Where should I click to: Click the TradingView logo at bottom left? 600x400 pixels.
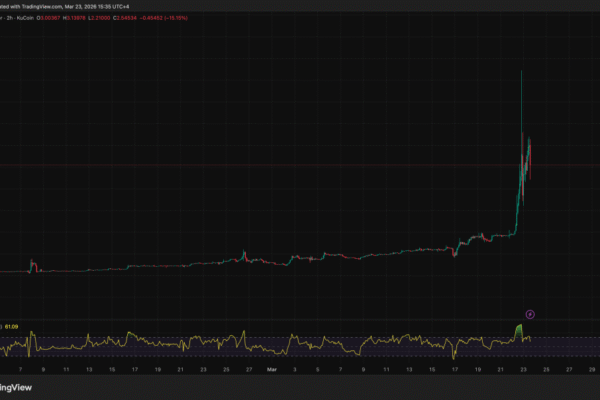[x=14, y=387]
